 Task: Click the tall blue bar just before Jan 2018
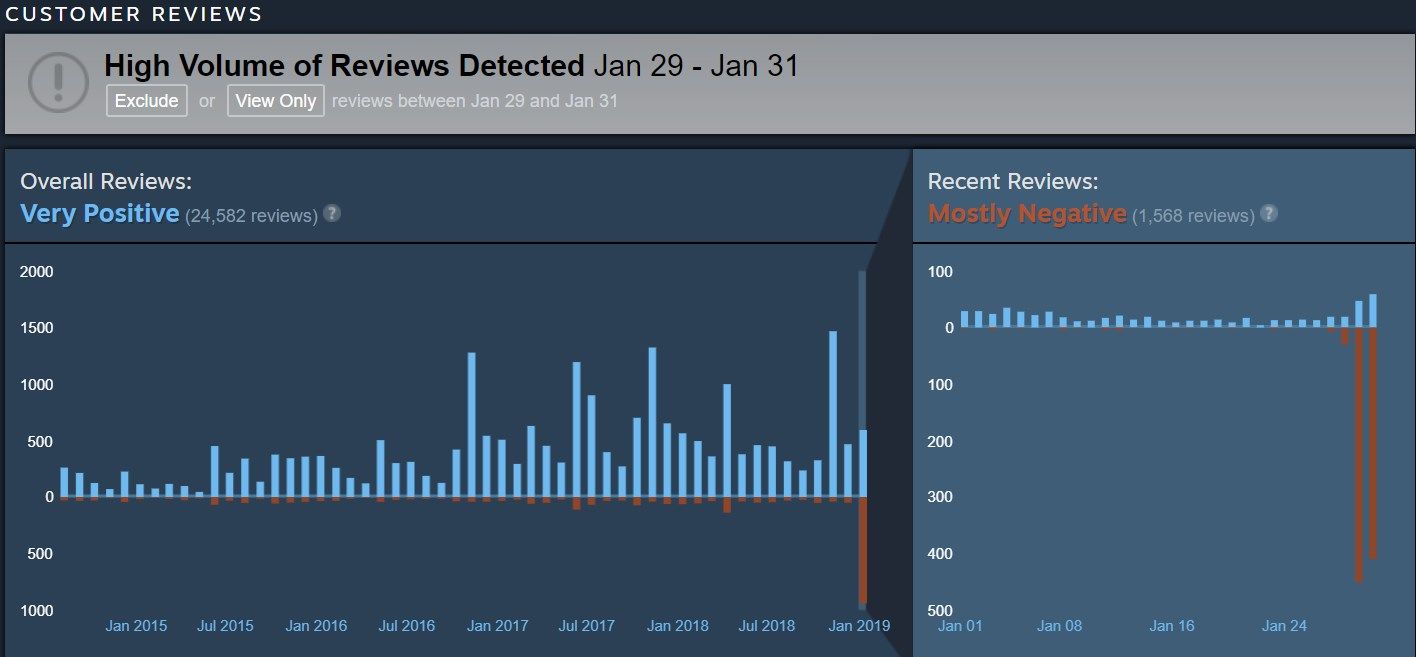(x=652, y=422)
